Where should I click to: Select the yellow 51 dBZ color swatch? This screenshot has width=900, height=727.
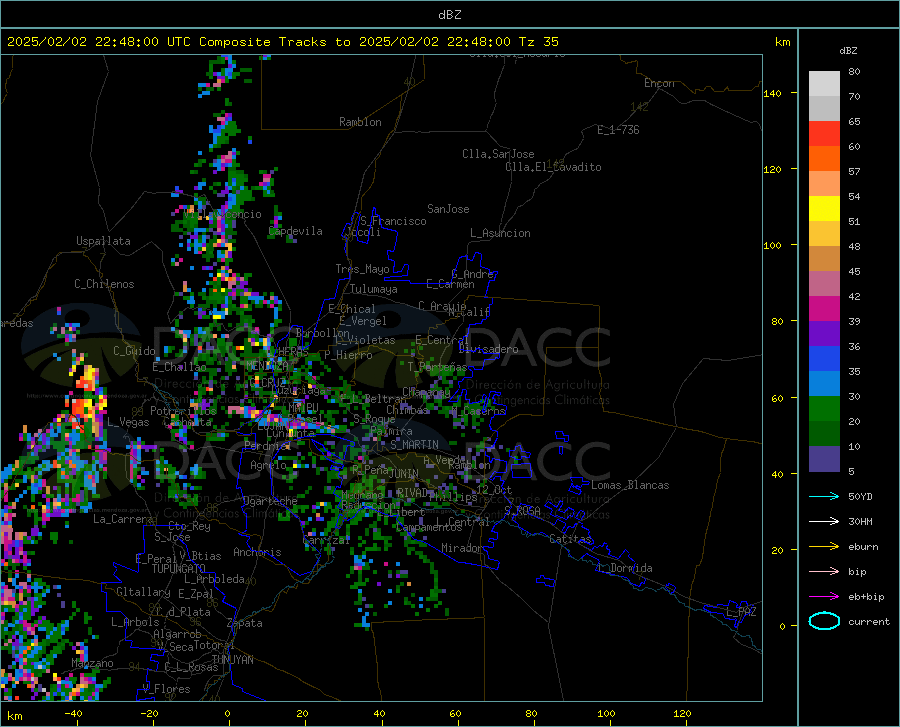point(824,209)
